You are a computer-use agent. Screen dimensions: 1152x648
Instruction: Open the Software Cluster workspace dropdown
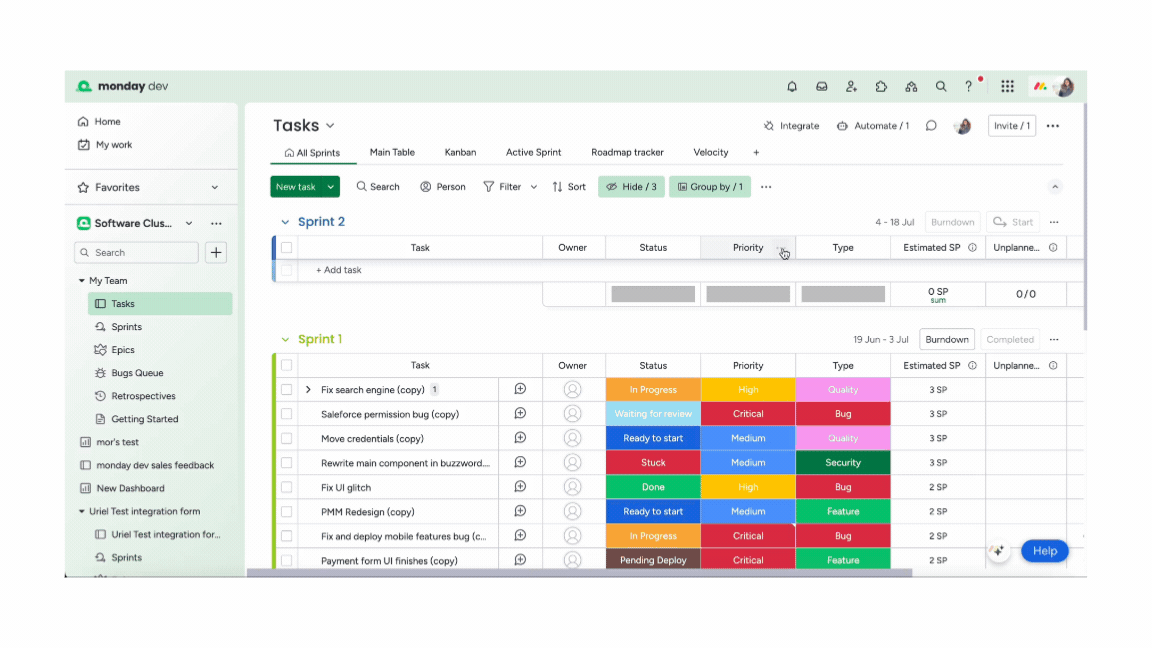pyautogui.click(x=189, y=223)
